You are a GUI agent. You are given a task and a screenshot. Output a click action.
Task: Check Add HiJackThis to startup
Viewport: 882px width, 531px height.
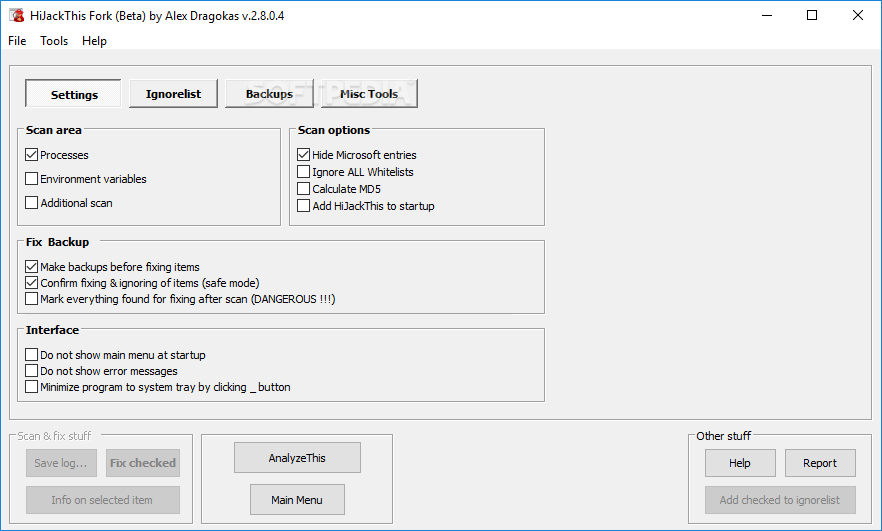(303, 206)
